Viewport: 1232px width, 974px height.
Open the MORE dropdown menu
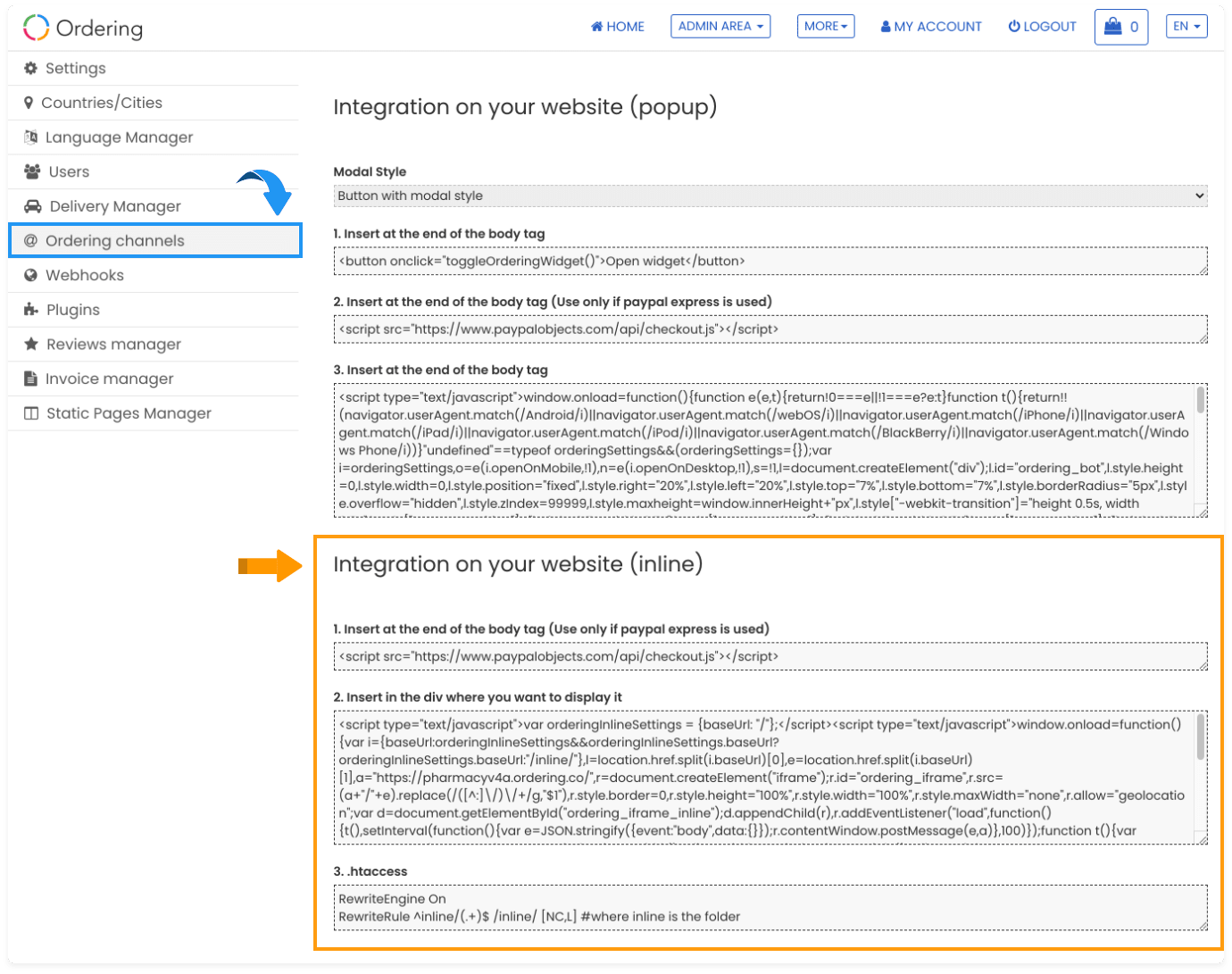point(826,26)
